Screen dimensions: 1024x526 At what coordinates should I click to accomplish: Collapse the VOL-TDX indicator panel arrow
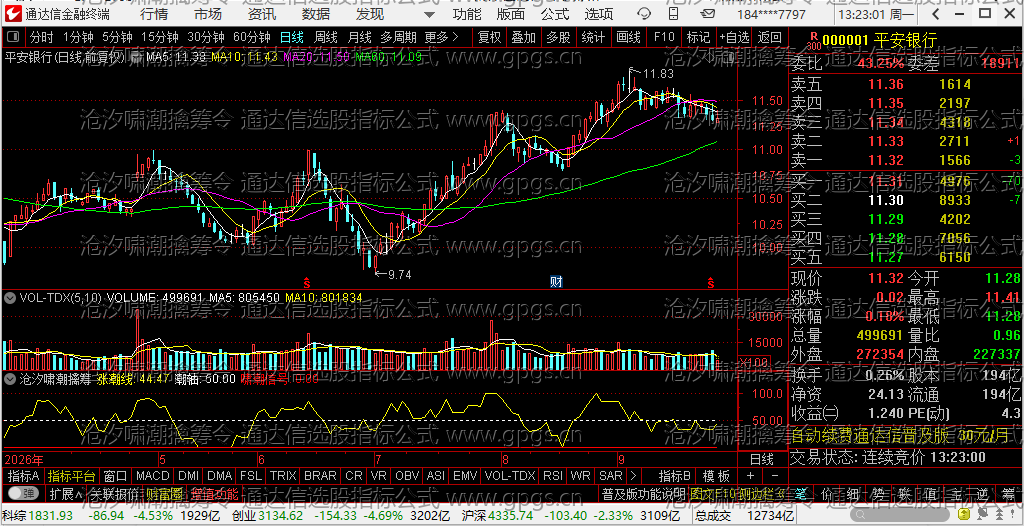point(10,297)
